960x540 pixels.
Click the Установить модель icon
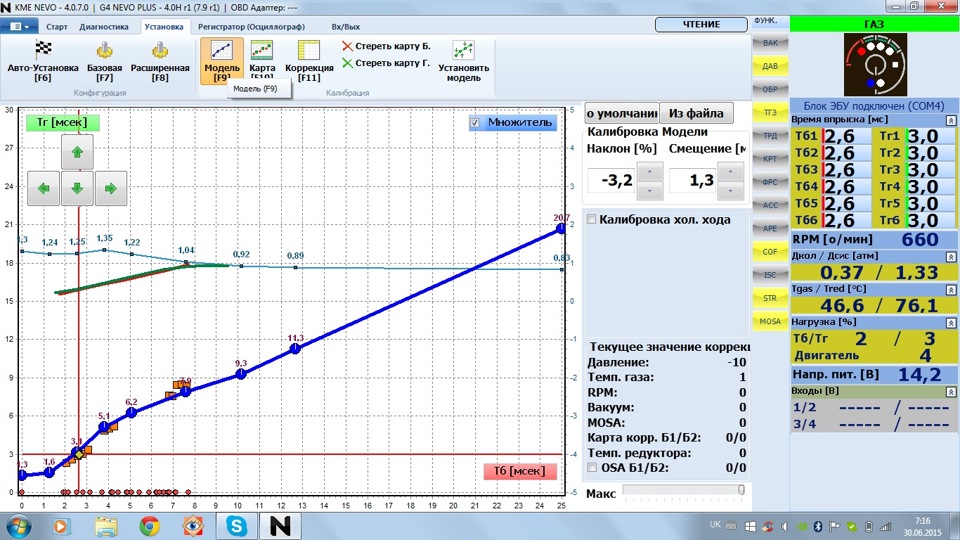pyautogui.click(x=463, y=50)
